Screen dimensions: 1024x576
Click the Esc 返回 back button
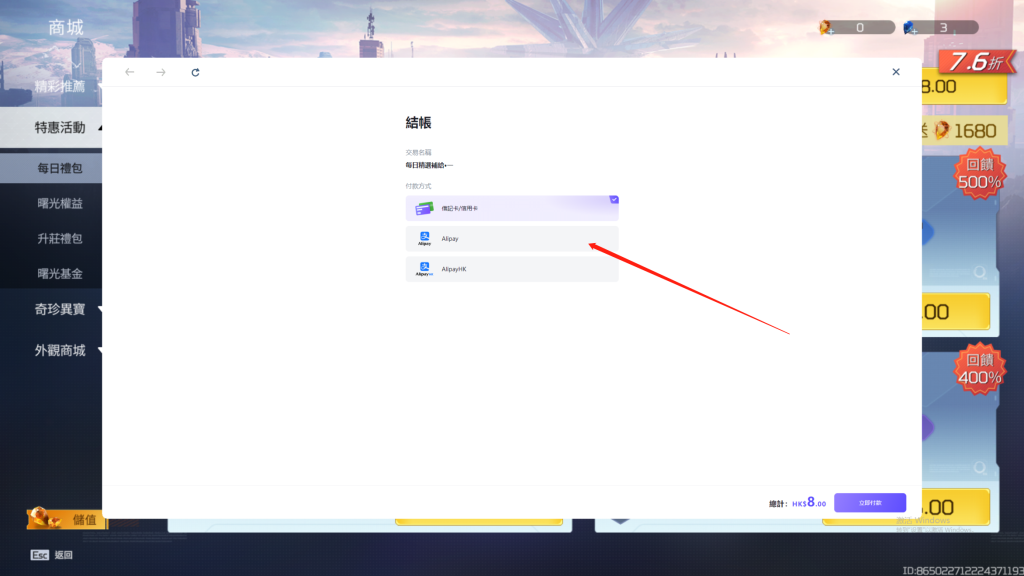pyautogui.click(x=52, y=555)
